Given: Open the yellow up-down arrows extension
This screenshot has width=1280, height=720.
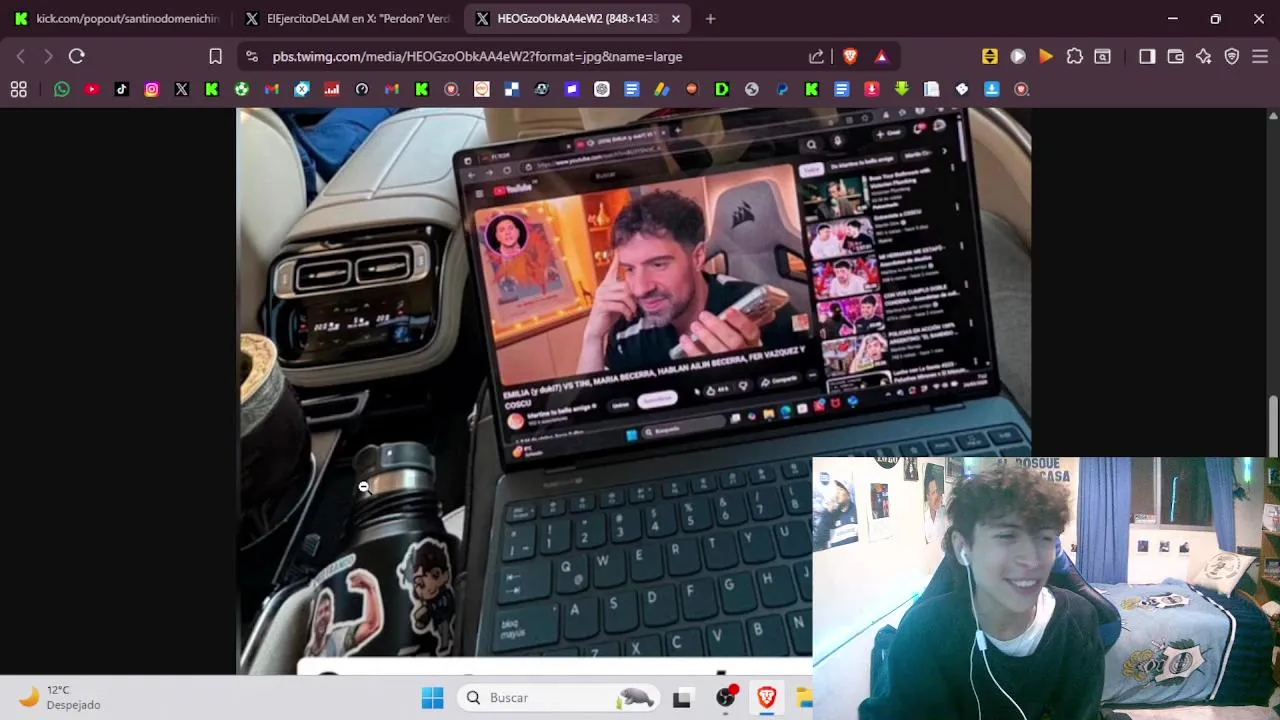Looking at the screenshot, I should (x=989, y=56).
